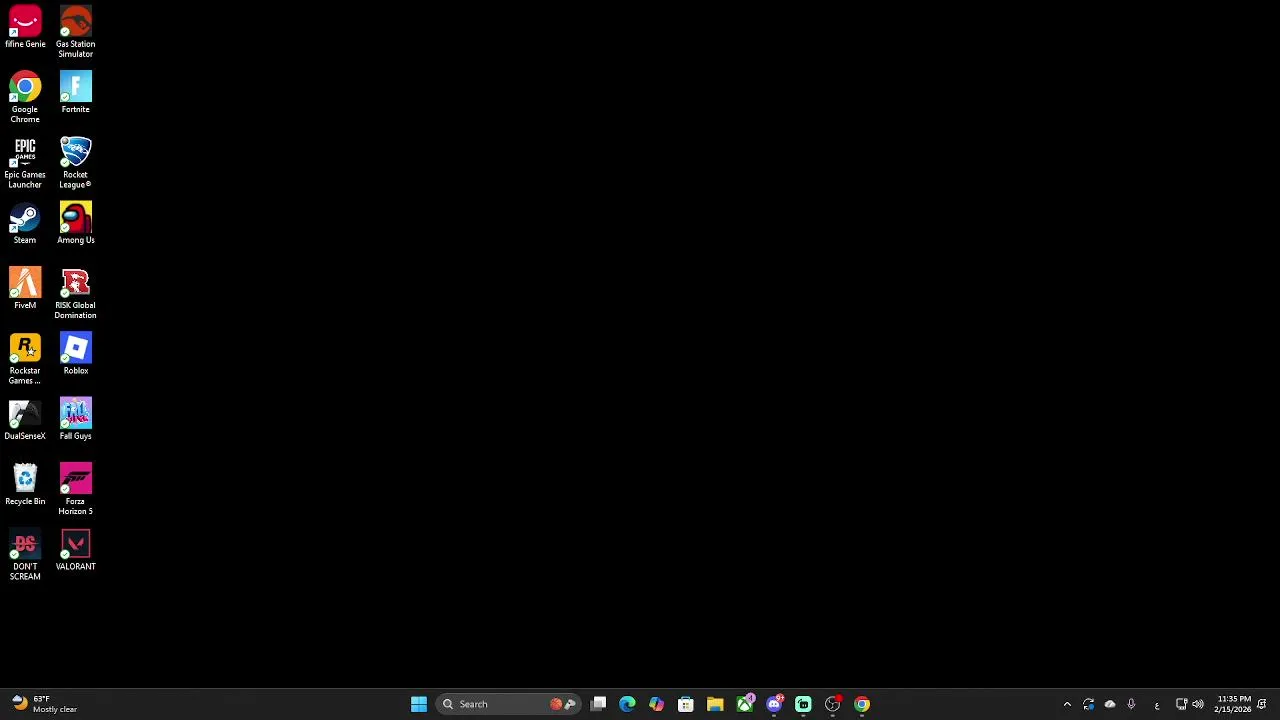Select the Recycle Bin icon
This screenshot has width=1280, height=720.
pyautogui.click(x=25, y=485)
